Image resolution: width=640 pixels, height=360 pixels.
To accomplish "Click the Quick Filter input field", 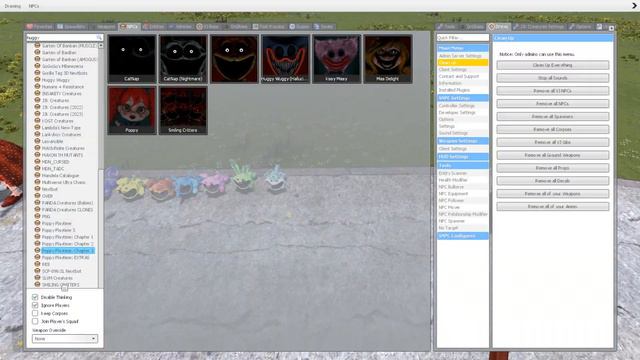I will [x=462, y=38].
